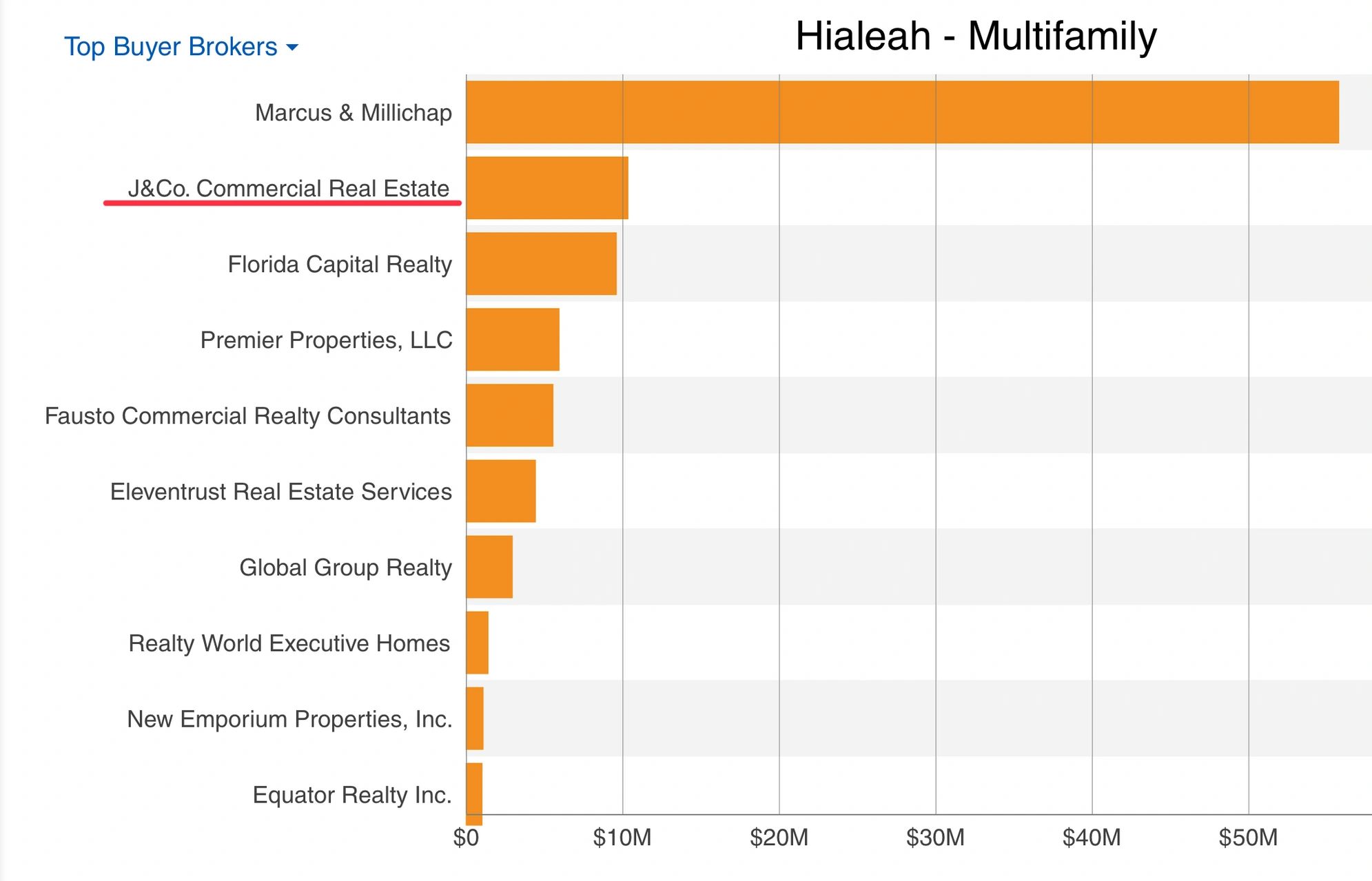
Task: Select the Realty World Executive Homes bar
Action: click(x=477, y=643)
